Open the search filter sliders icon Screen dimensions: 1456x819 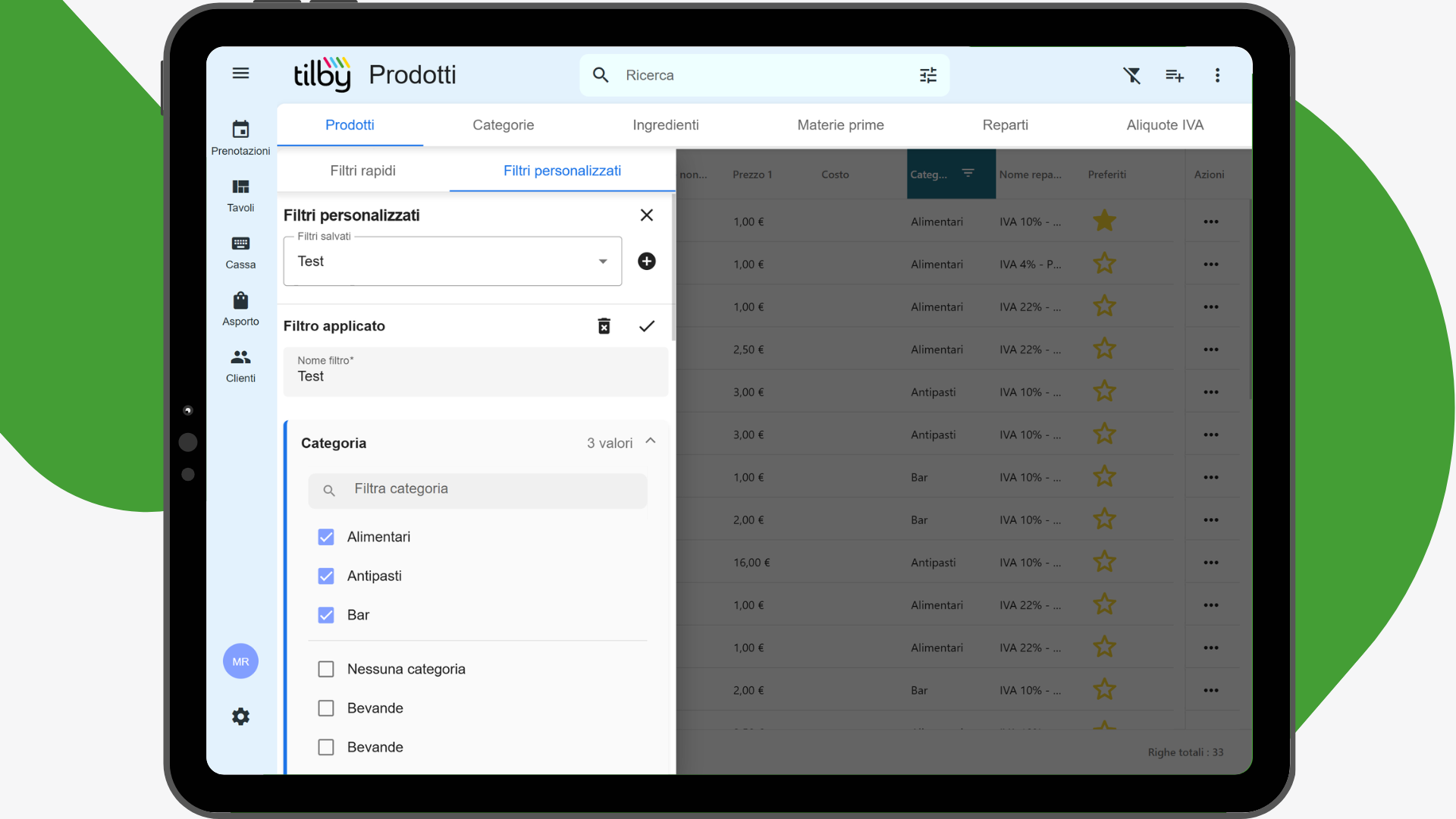click(x=928, y=75)
